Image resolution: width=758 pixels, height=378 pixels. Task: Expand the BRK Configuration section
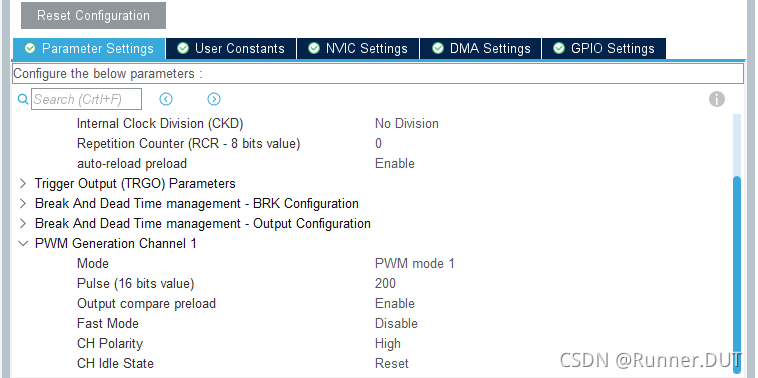click(x=23, y=204)
